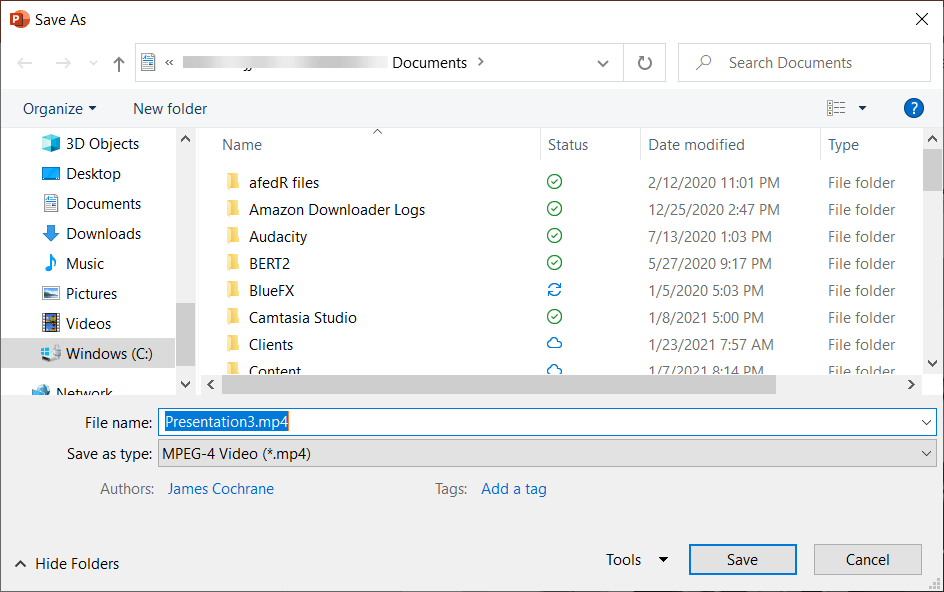944x592 pixels.
Task: Open the address bar history dropdown
Action: coord(603,63)
